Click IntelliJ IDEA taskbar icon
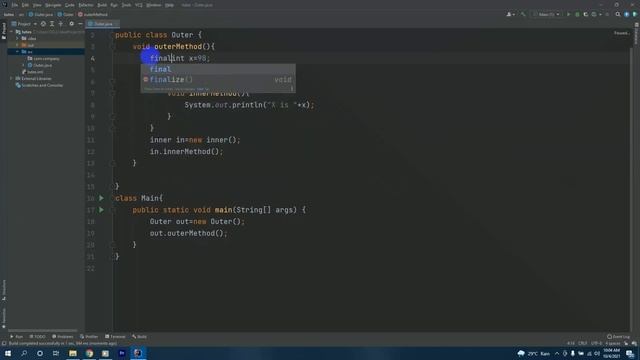 coord(138,353)
